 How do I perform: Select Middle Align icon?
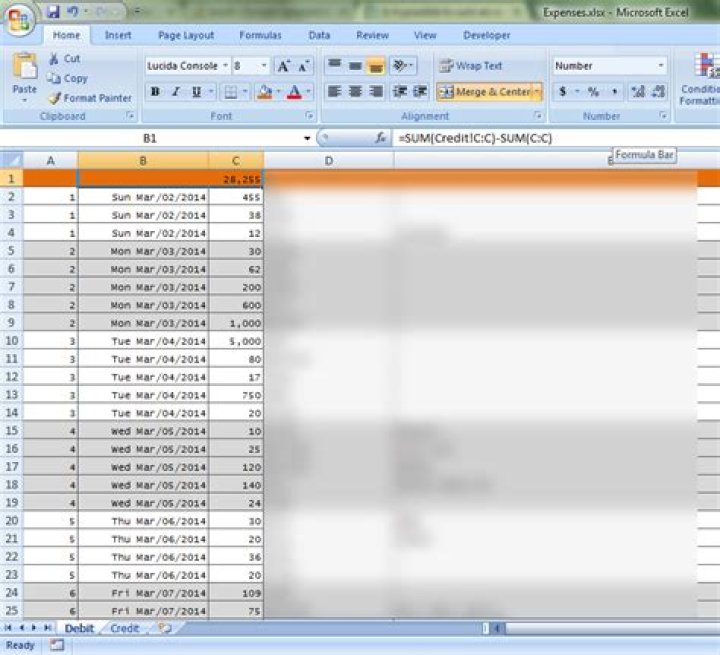click(x=355, y=66)
